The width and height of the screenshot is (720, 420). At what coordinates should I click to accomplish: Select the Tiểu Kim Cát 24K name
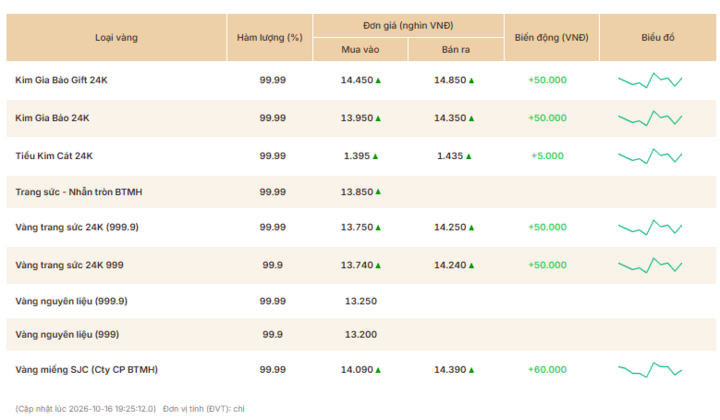click(x=54, y=156)
